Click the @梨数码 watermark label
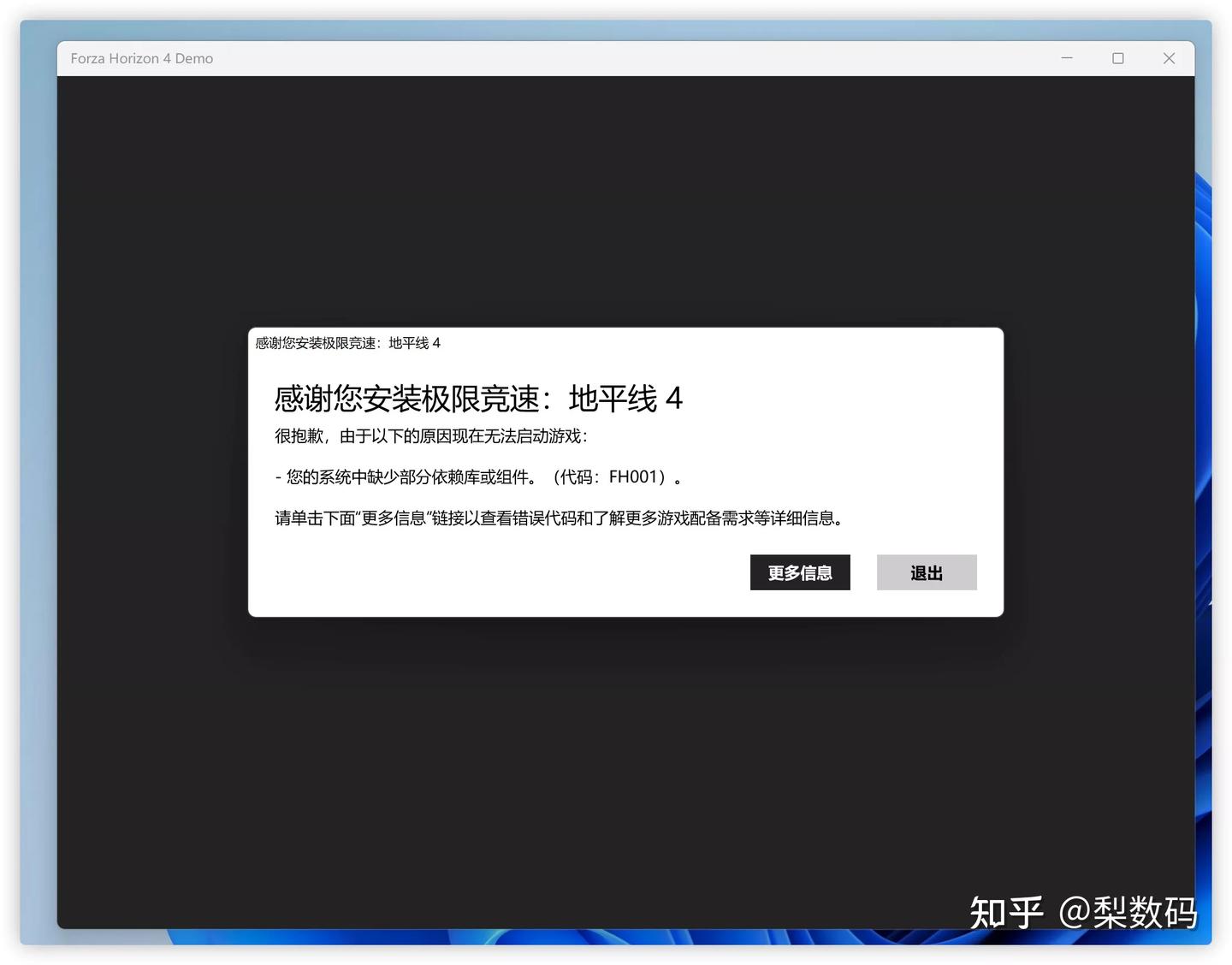Viewport: 1232px width, 965px height. [1128, 914]
